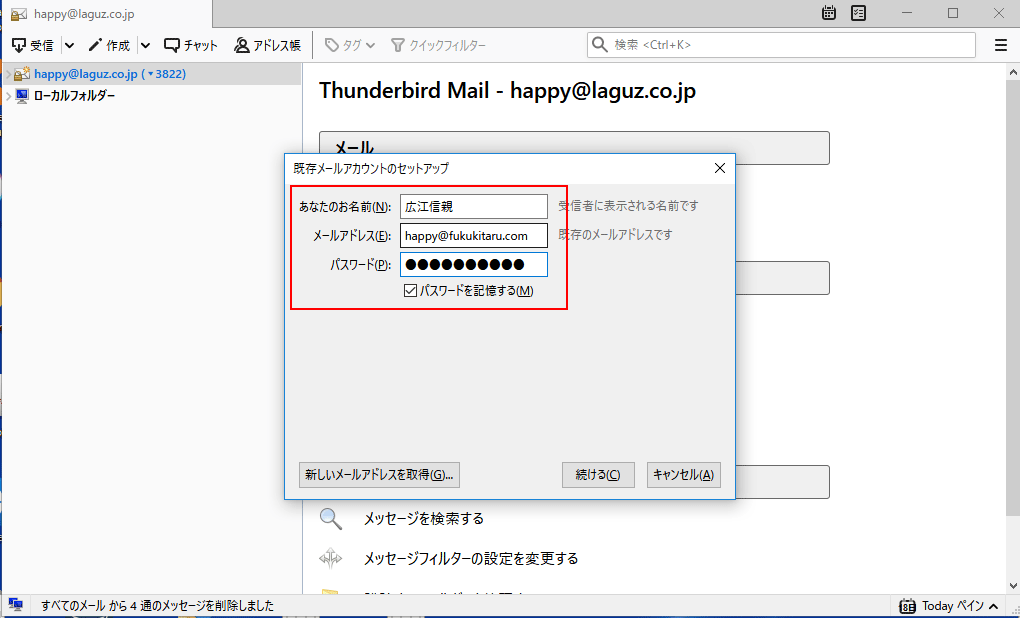Click the メールアドレス email field
This screenshot has height=618, width=1020.
pos(474,235)
